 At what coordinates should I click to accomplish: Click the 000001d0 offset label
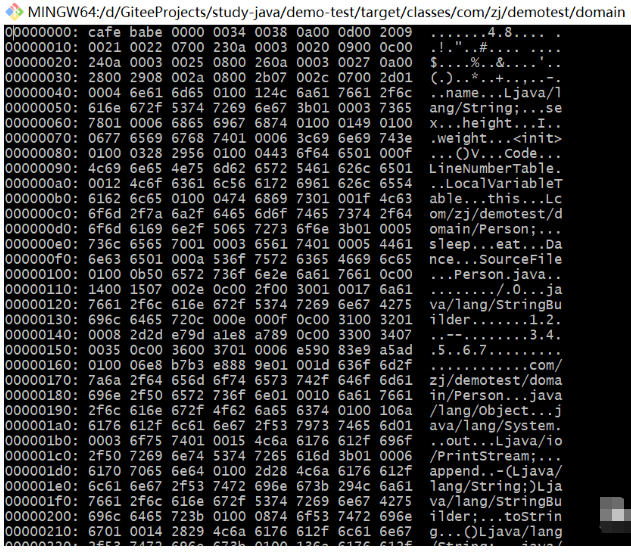click(x=41, y=471)
